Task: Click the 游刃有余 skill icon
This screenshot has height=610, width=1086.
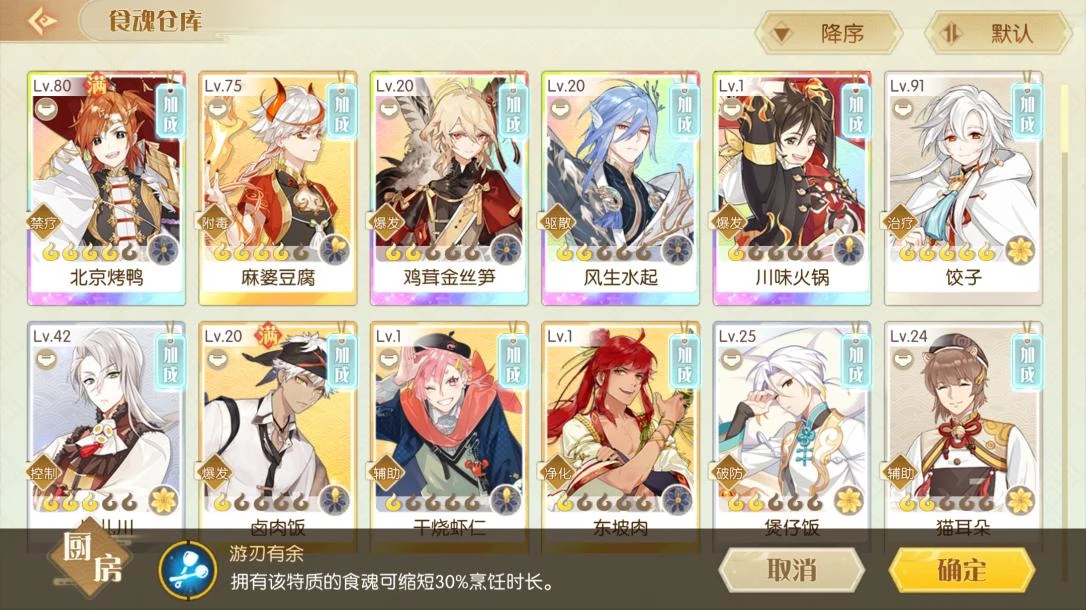Action: pos(187,570)
